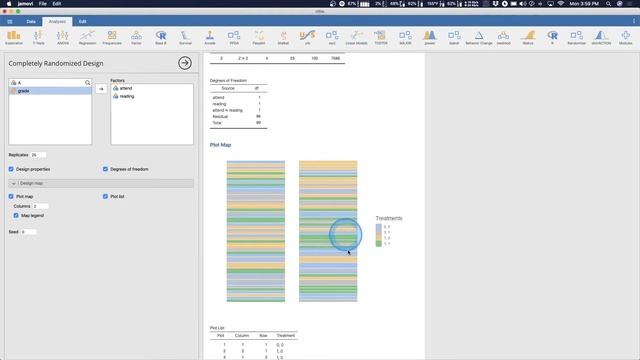Open the ufs module menu
The image size is (640, 360).
pyautogui.click(x=307, y=38)
